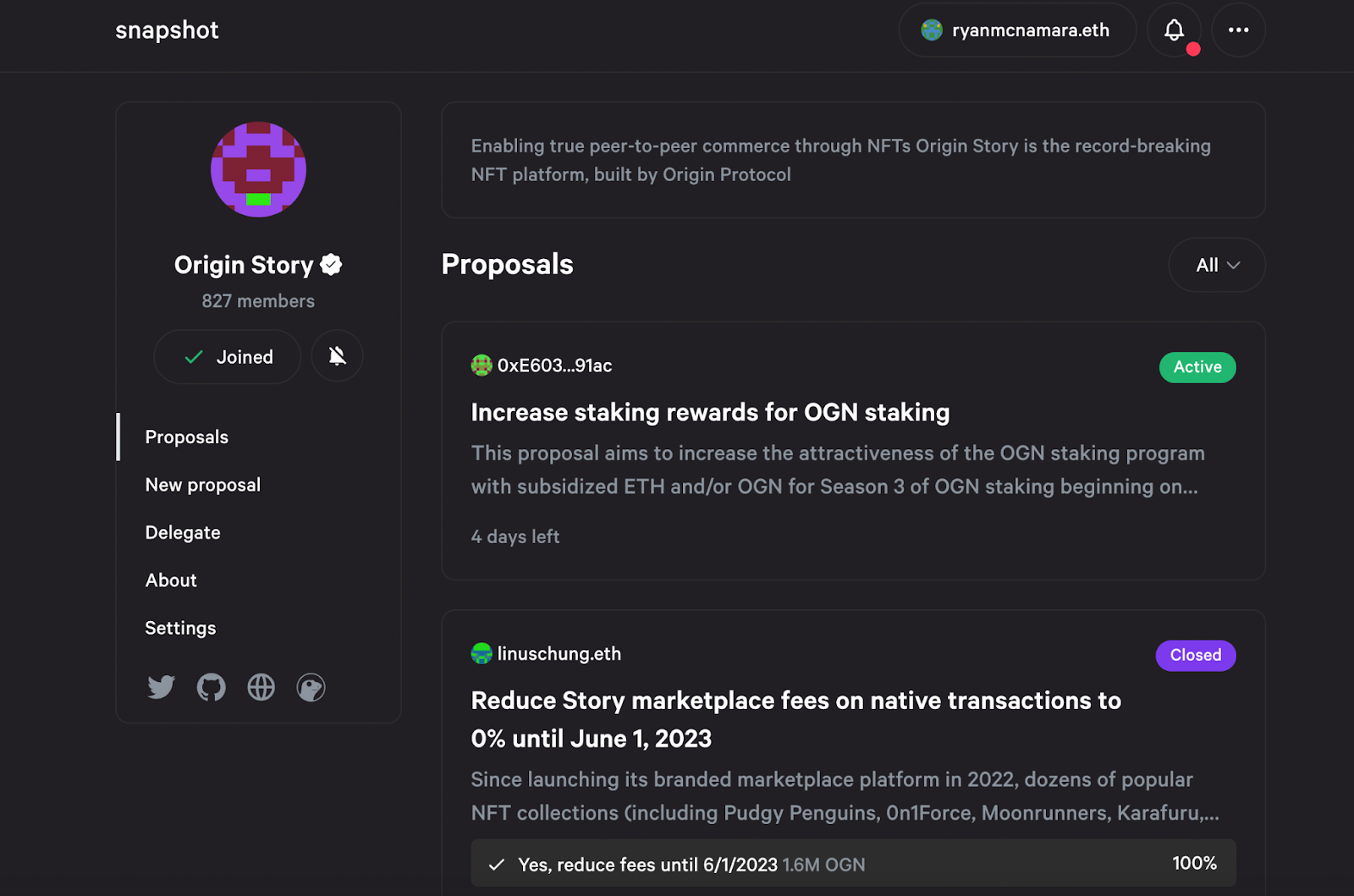Click the space description about peer-to-peer commerce
Screen dimensions: 1354x896
841,160
